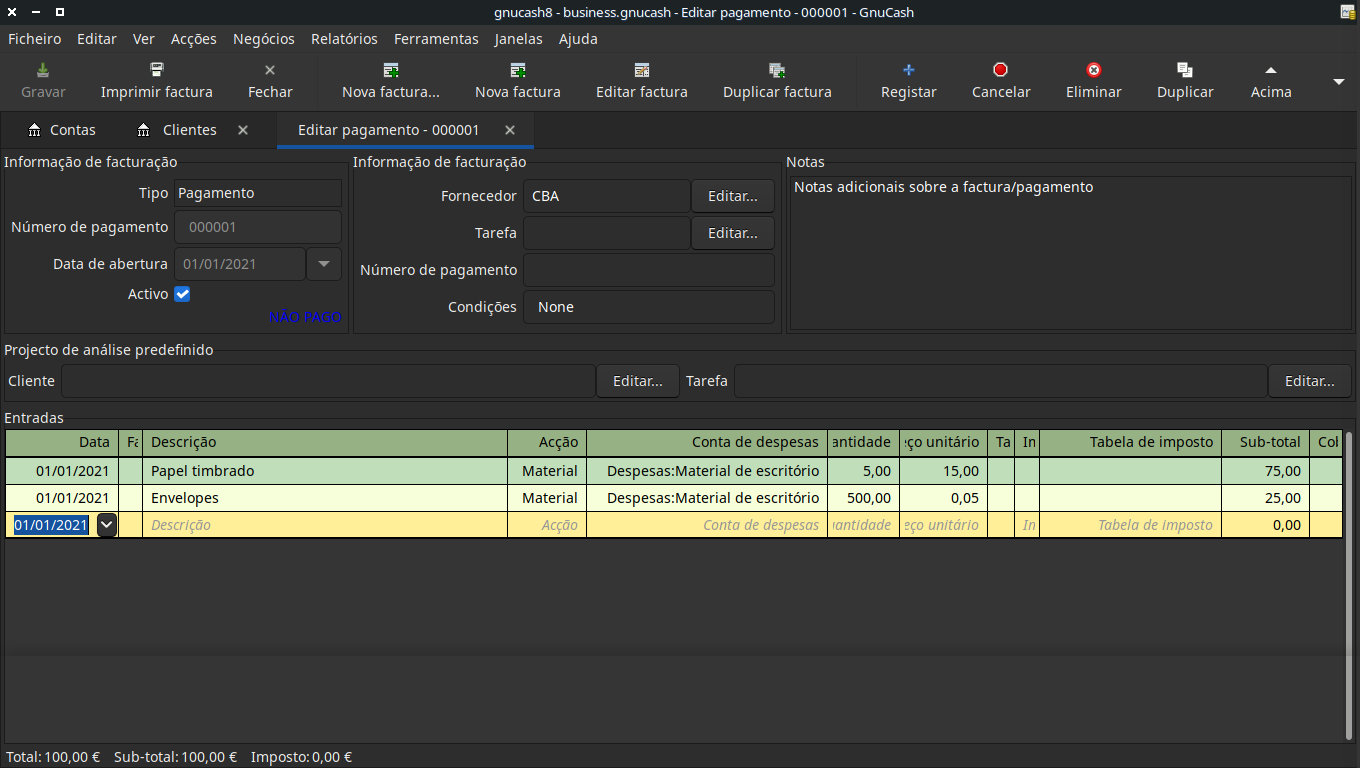Select the Envelopes entry description cell

[324, 498]
